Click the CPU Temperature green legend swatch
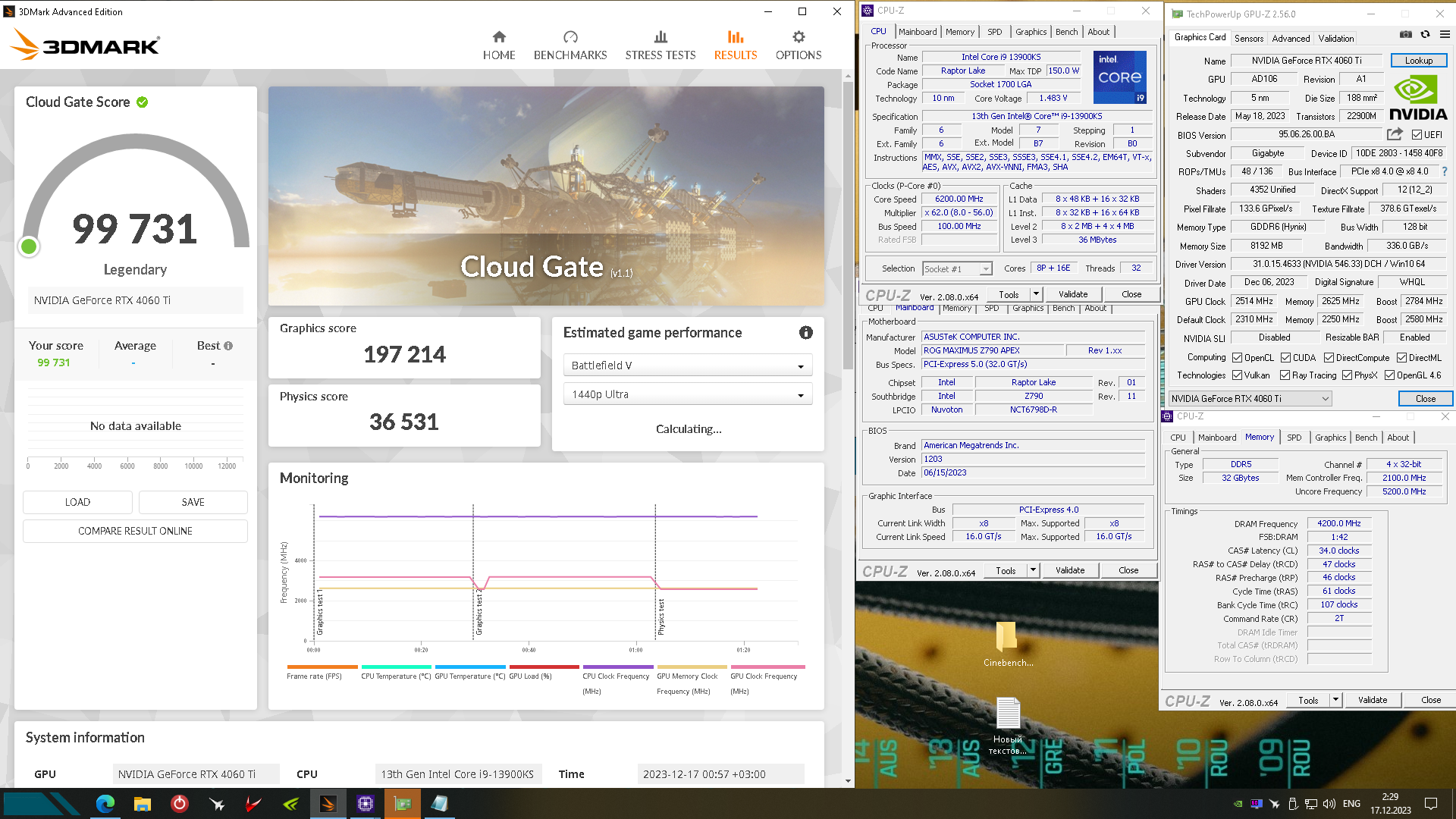The width and height of the screenshot is (1456, 819). tap(396, 667)
